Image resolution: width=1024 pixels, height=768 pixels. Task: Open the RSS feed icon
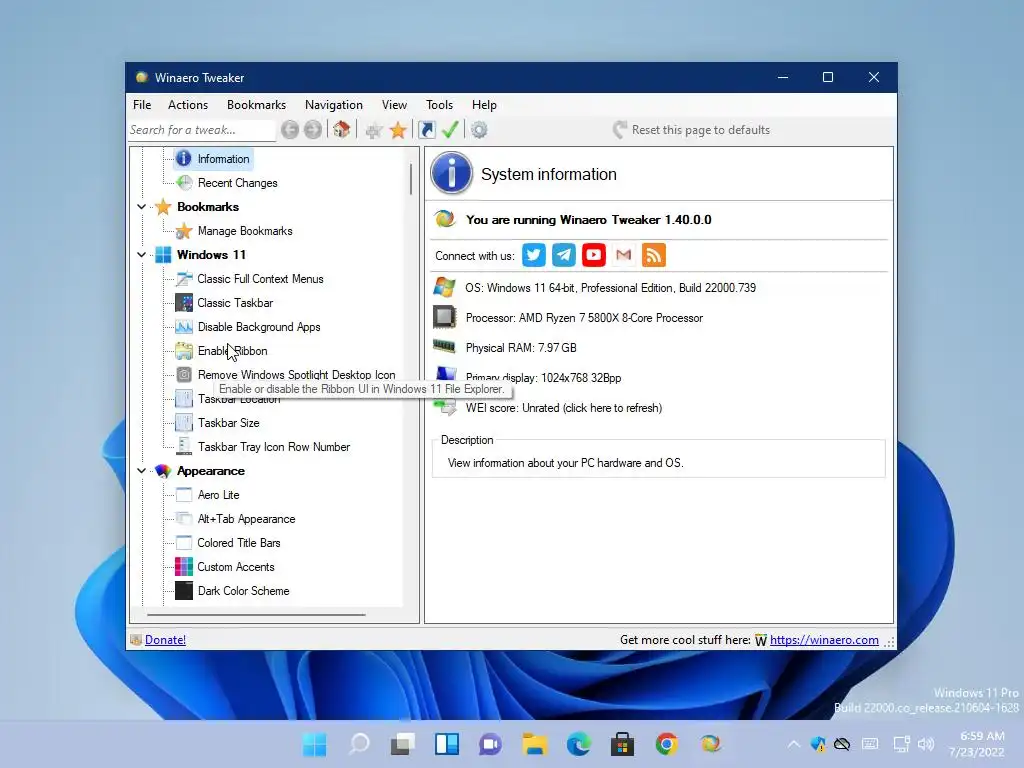click(654, 255)
